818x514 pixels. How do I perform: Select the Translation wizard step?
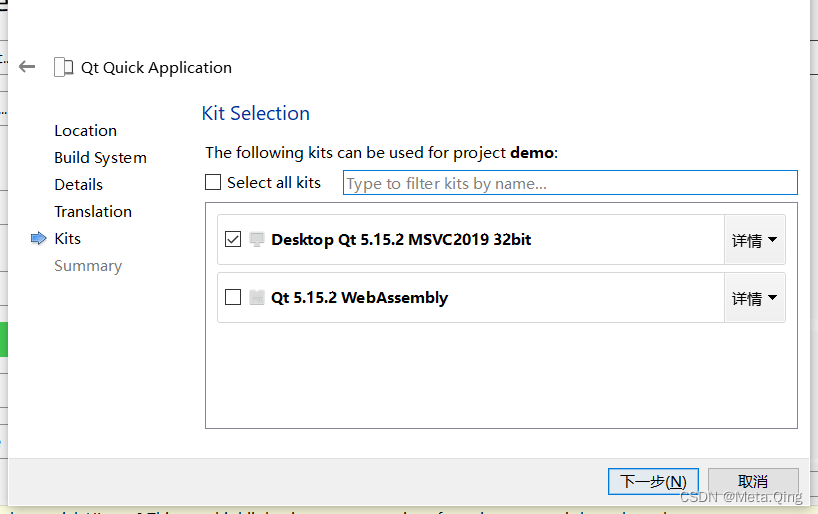[93, 212]
